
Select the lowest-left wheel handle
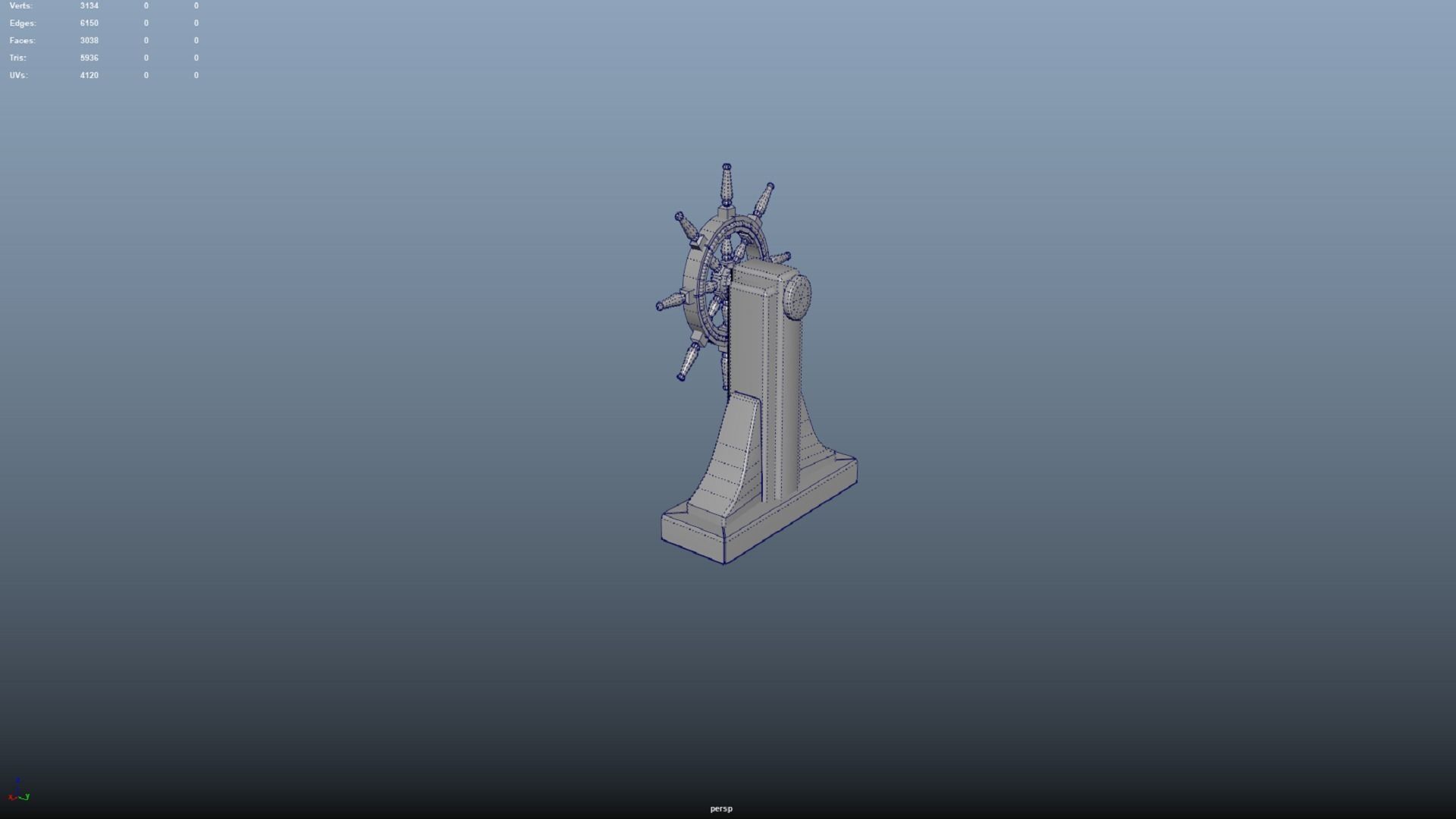(689, 361)
